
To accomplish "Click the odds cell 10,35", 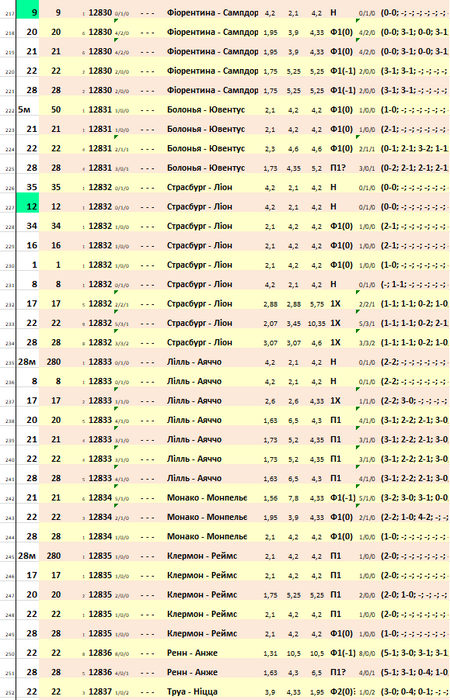I will (x=317, y=323).
